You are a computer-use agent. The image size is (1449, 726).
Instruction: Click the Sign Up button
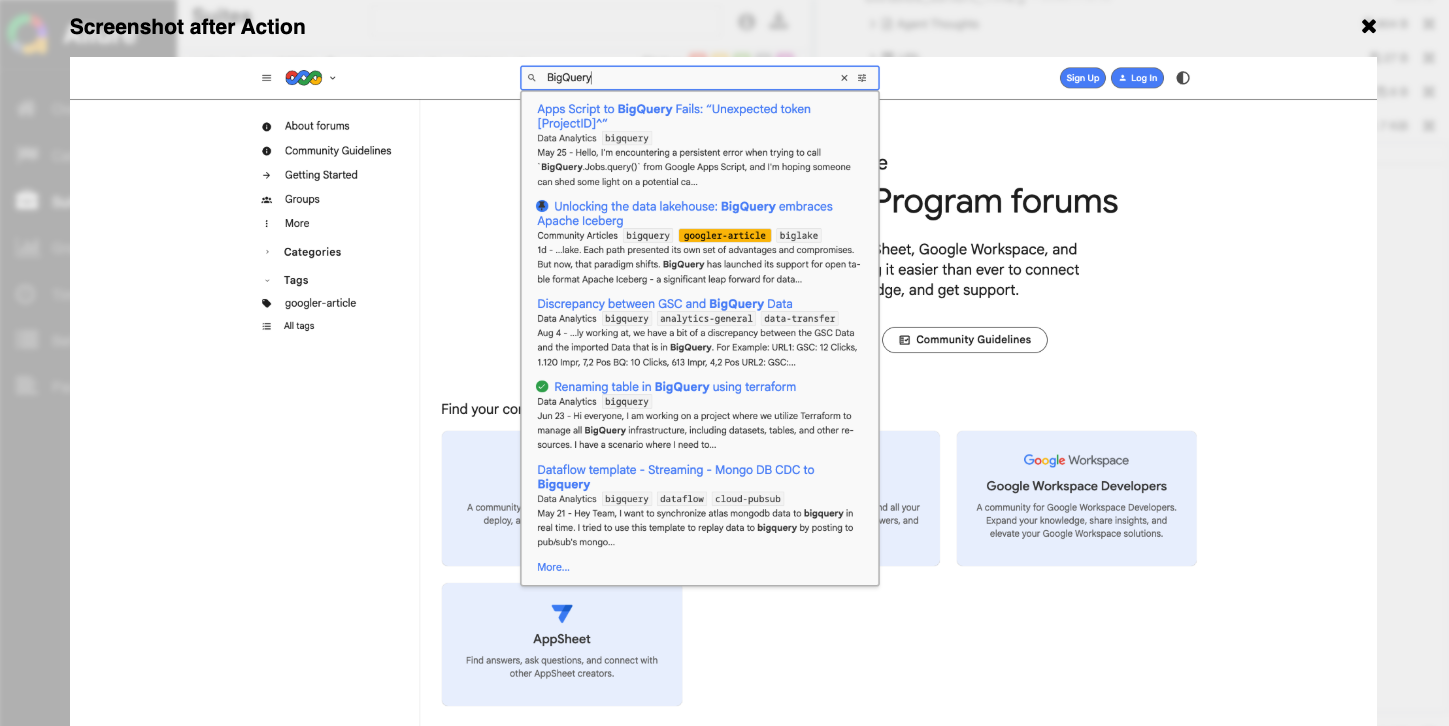[1082, 78]
